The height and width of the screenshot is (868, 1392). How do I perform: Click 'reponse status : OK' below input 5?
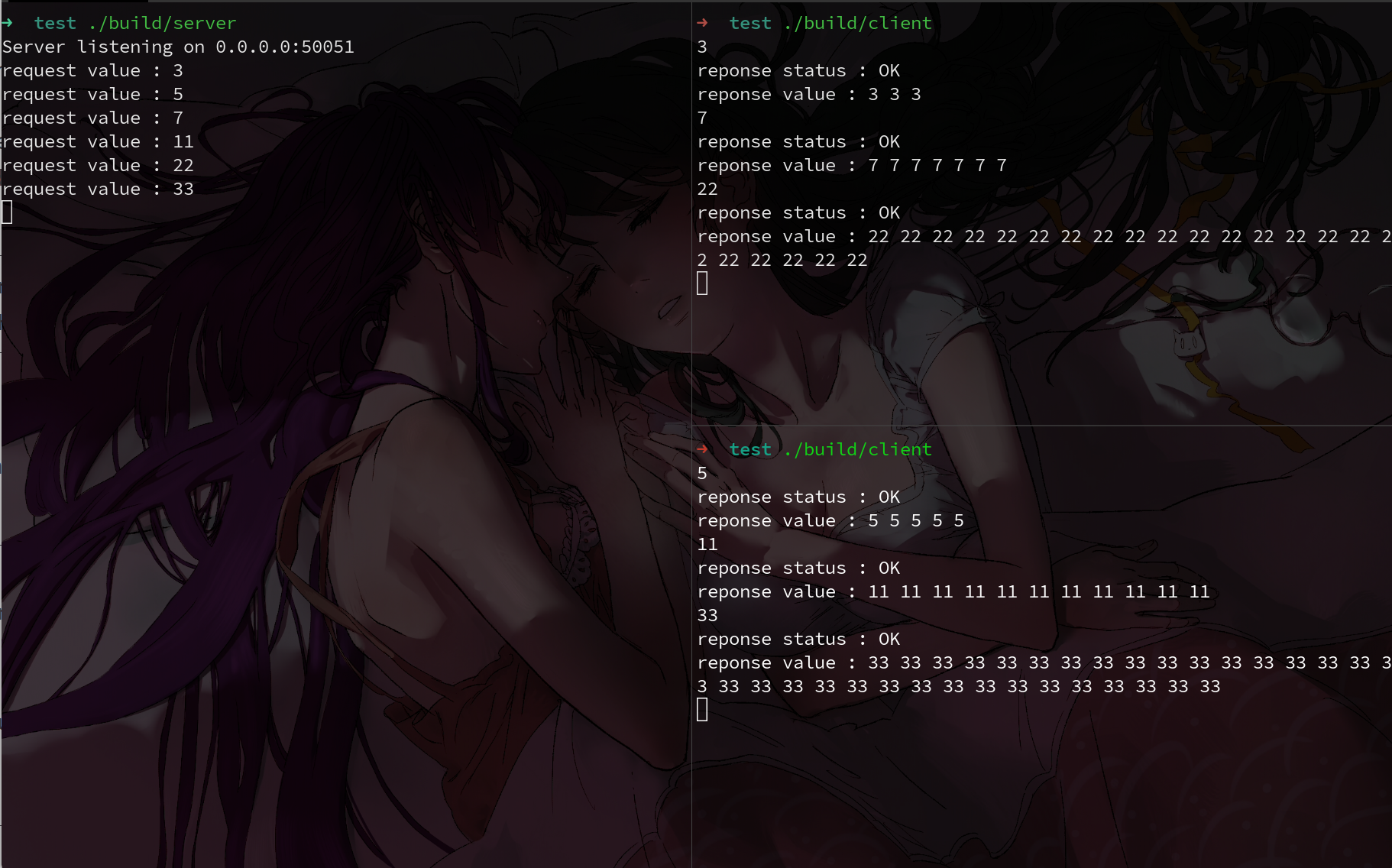(798, 497)
